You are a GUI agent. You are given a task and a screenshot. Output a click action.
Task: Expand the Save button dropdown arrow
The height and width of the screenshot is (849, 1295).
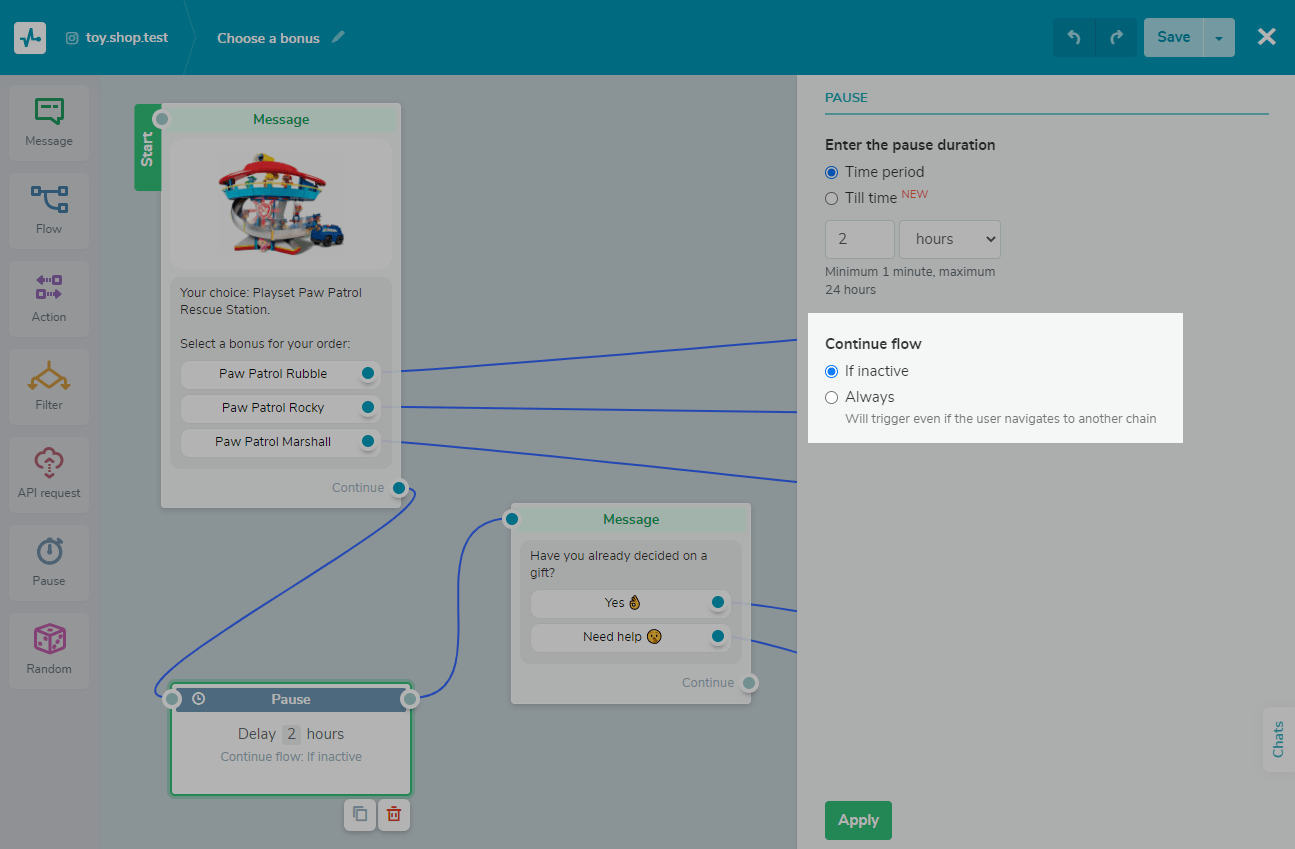point(1218,38)
